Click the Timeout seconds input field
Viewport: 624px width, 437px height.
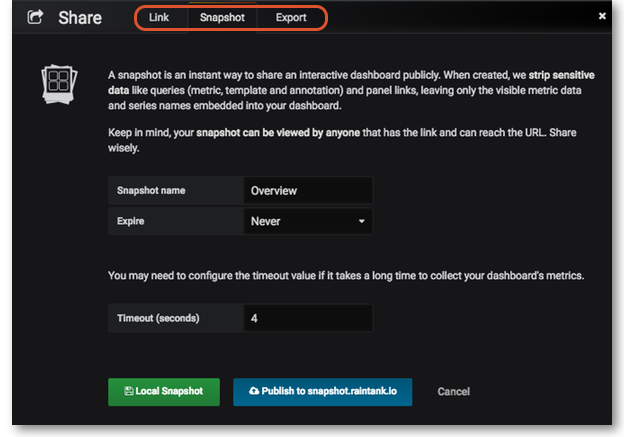click(307, 318)
